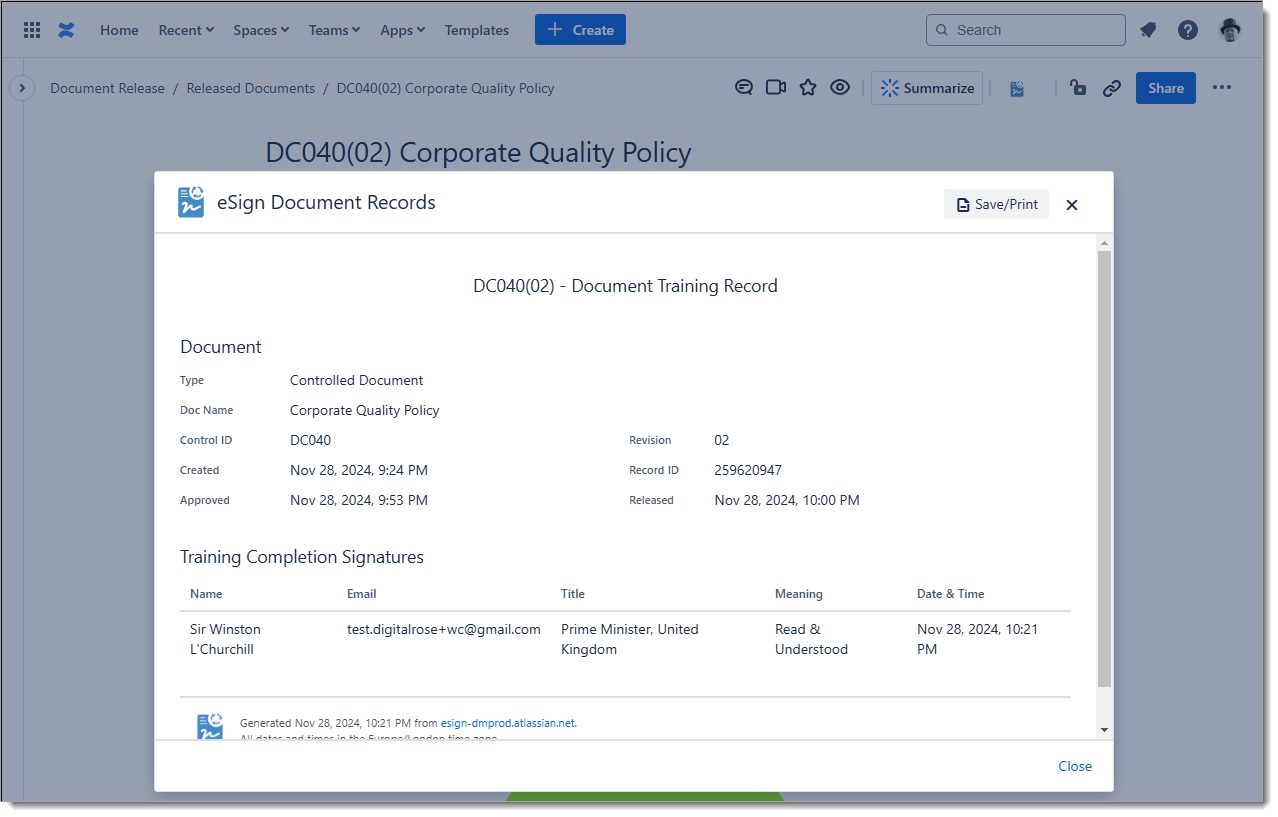
Task: Open the help question mark icon
Action: pos(1188,30)
